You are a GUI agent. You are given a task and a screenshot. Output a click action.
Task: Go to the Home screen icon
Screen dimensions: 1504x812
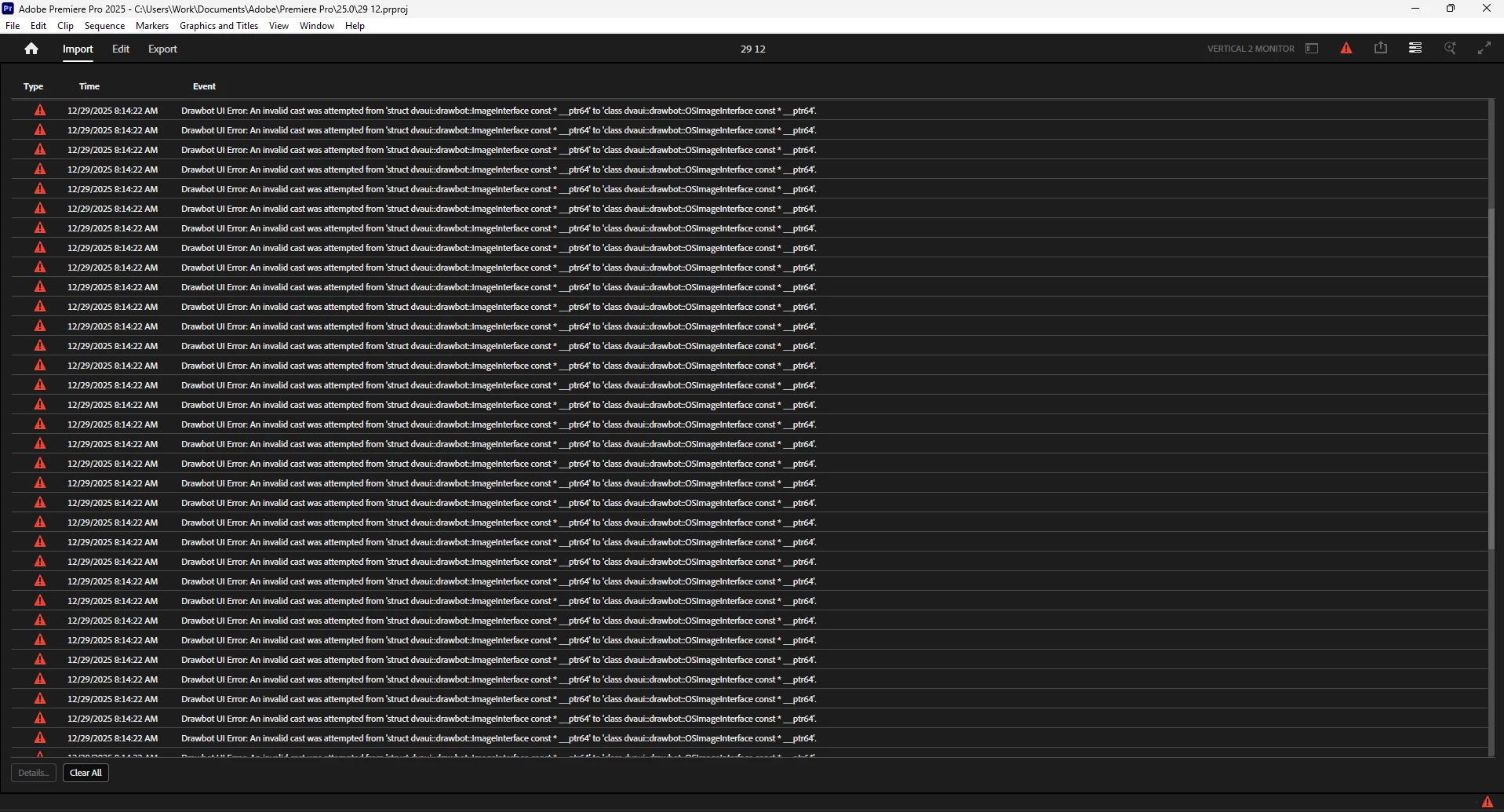[x=31, y=49]
